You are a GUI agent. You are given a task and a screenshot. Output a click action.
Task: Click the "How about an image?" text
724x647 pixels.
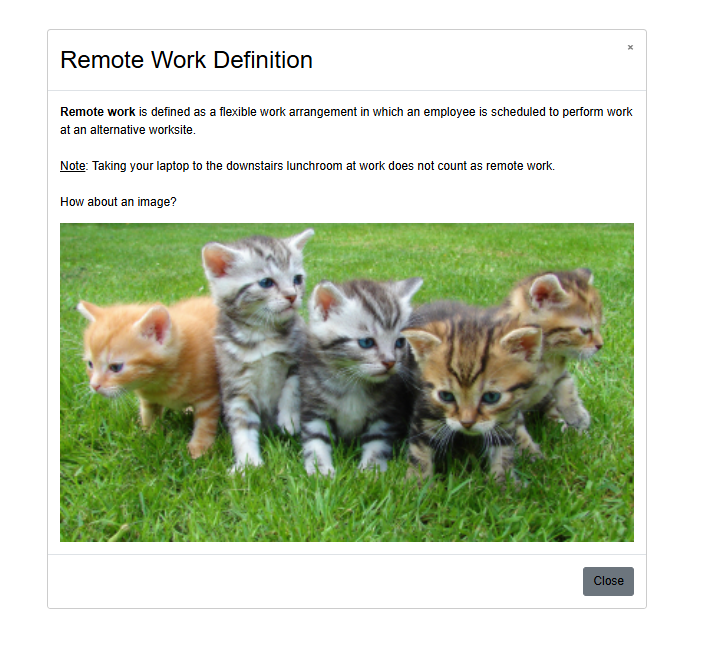coord(118,202)
